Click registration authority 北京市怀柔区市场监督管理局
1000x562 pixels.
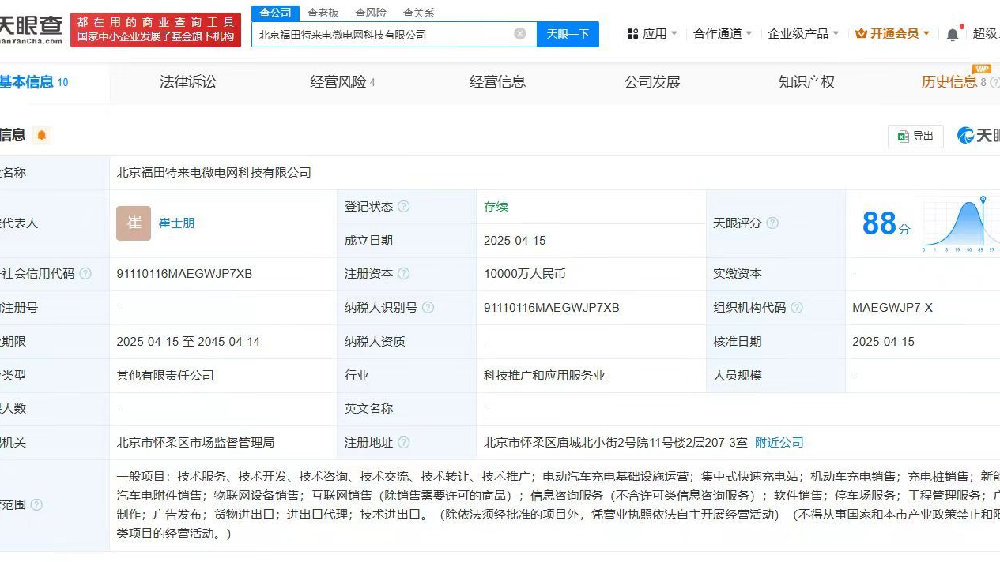pos(195,442)
